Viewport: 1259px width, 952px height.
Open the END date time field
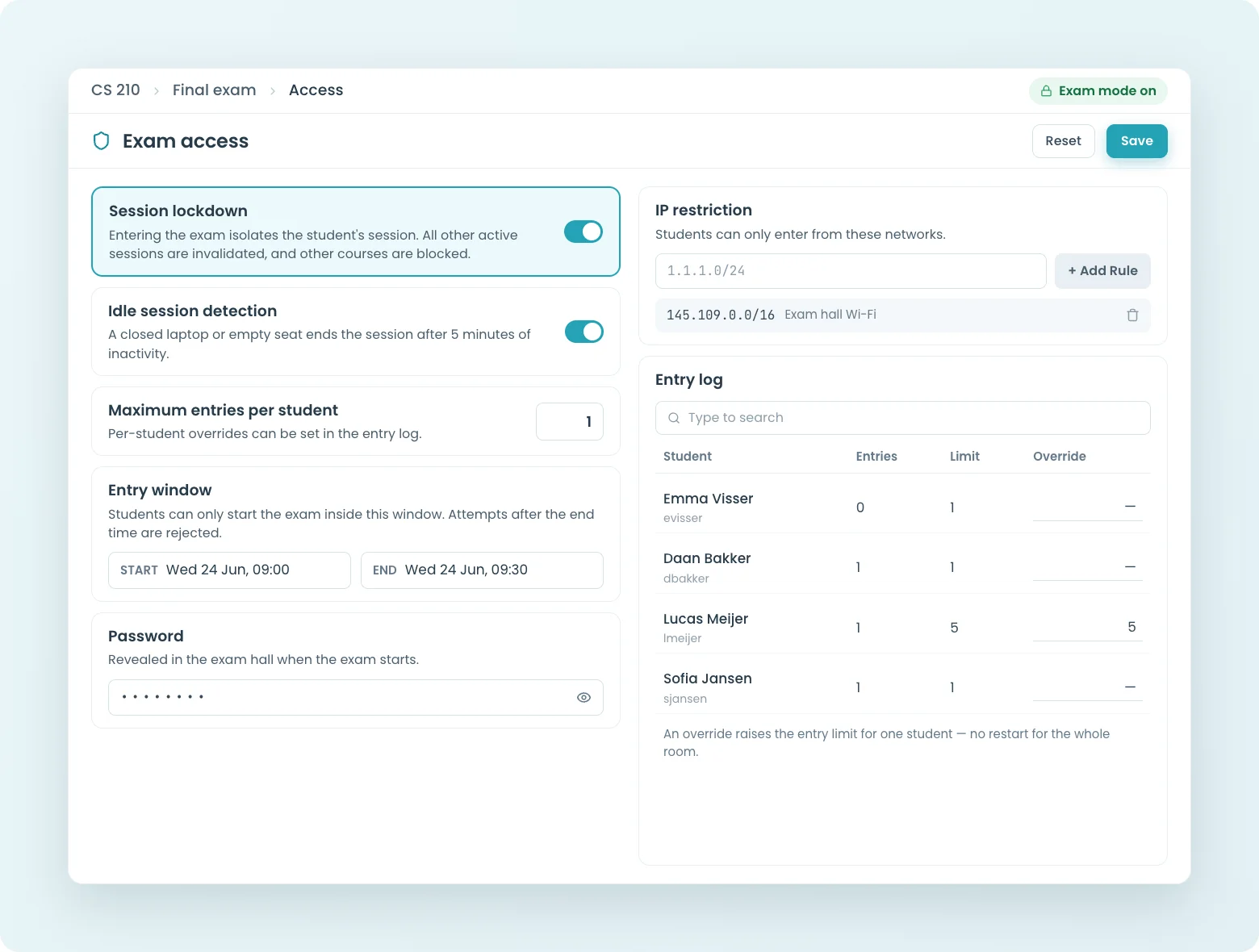pyautogui.click(x=482, y=570)
